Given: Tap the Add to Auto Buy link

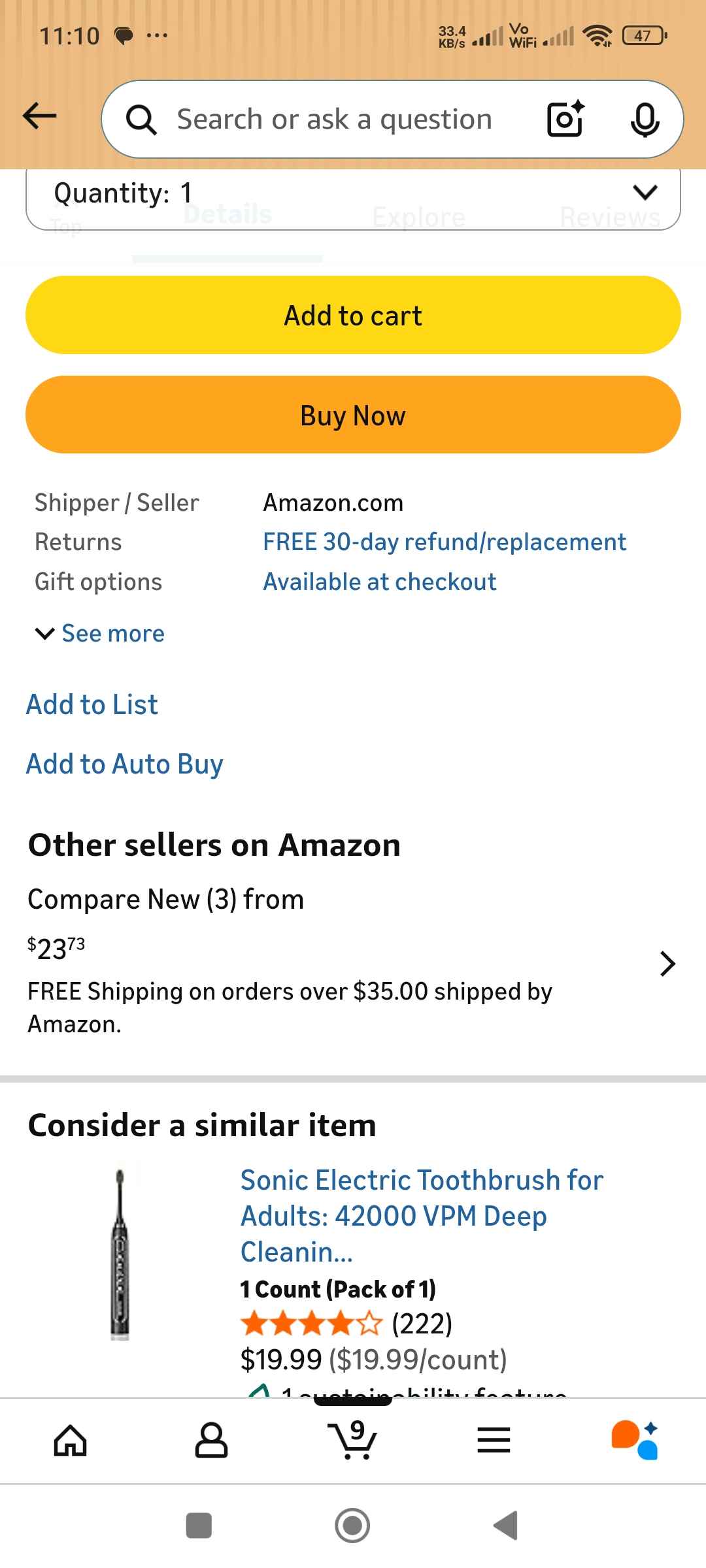Looking at the screenshot, I should (125, 764).
